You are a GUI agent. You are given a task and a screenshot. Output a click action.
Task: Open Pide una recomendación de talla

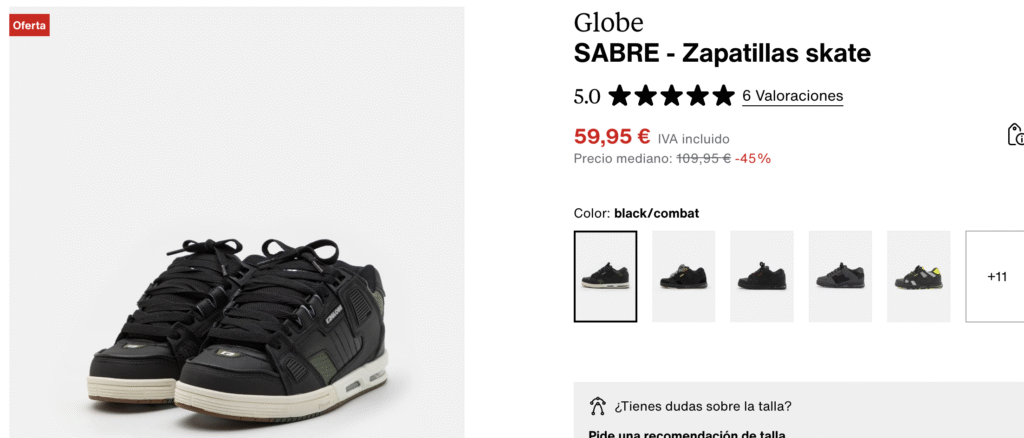687,433
